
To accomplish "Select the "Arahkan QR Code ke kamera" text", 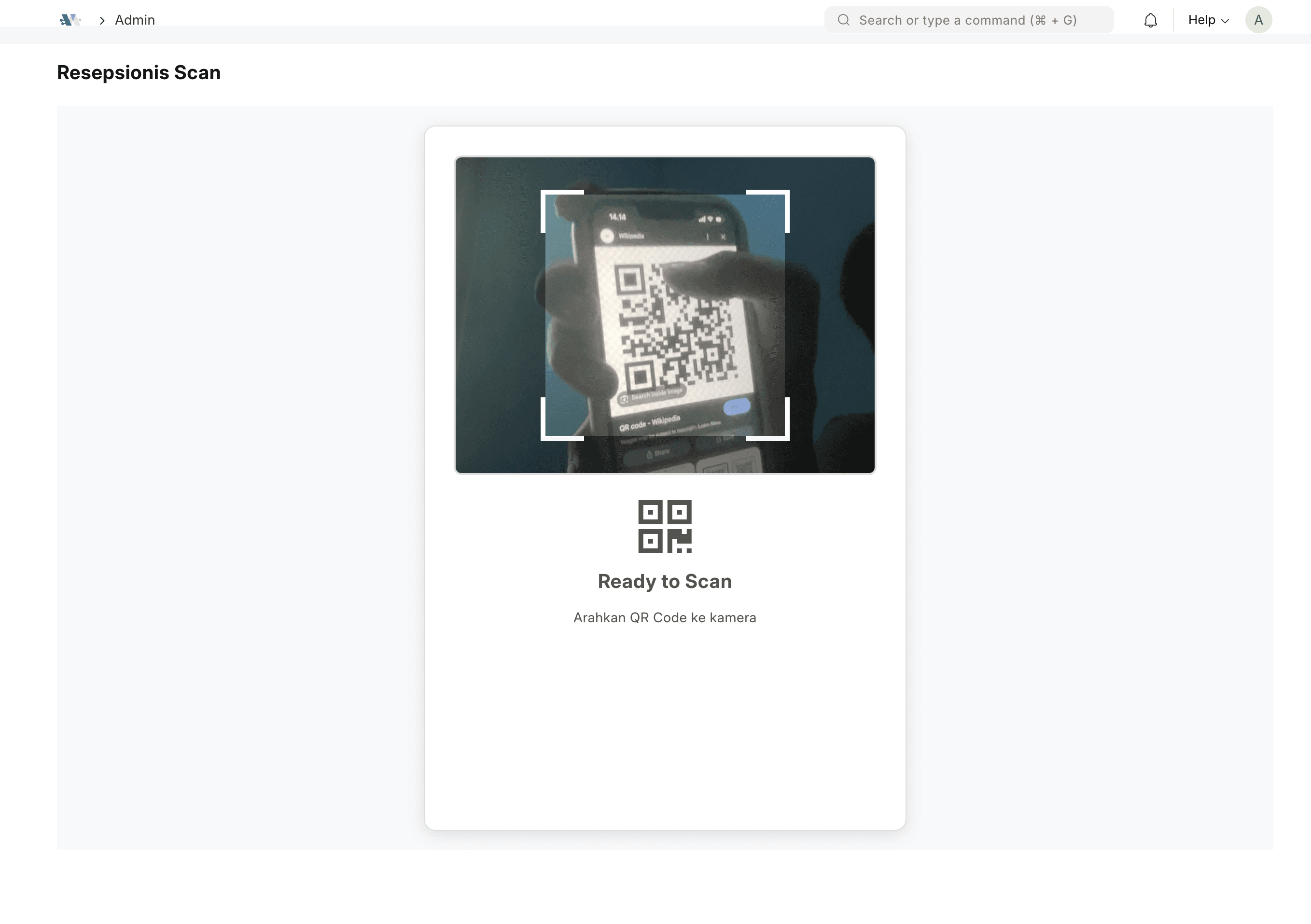I will click(x=665, y=617).
